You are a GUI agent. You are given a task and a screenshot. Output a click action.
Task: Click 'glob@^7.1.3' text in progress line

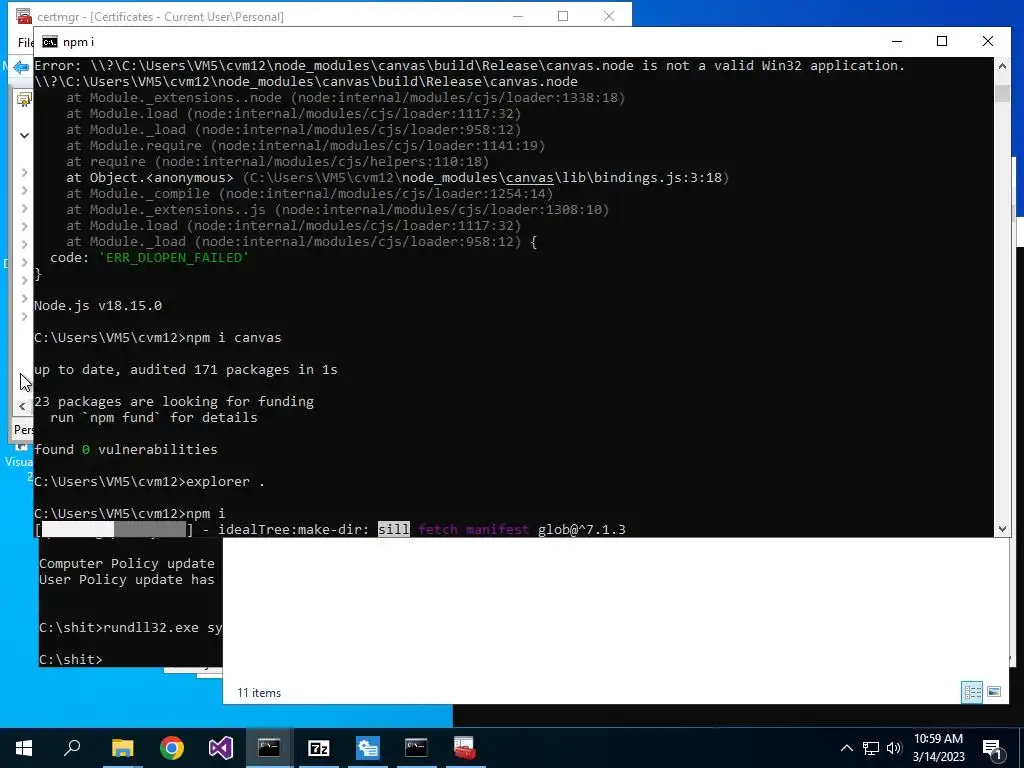[582, 530]
